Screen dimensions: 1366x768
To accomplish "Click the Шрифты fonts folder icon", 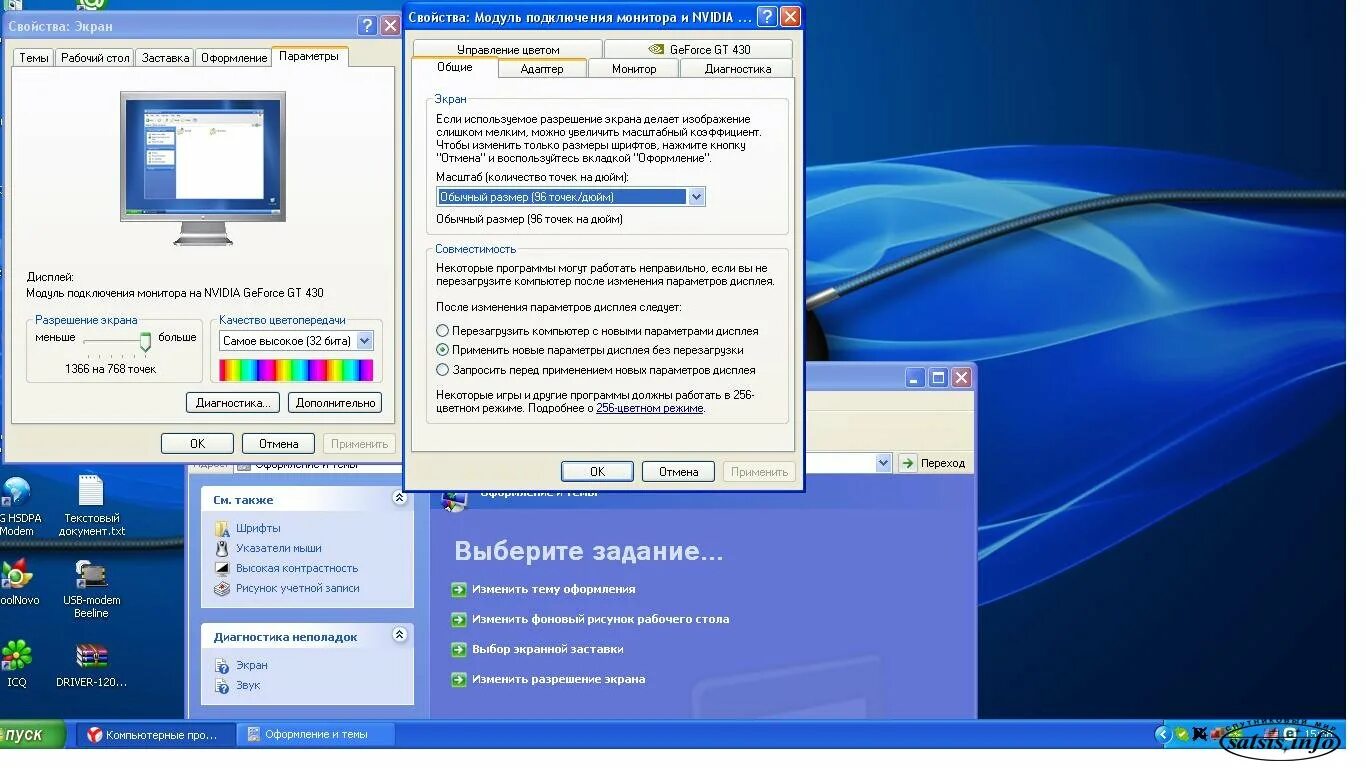I will tap(222, 528).
